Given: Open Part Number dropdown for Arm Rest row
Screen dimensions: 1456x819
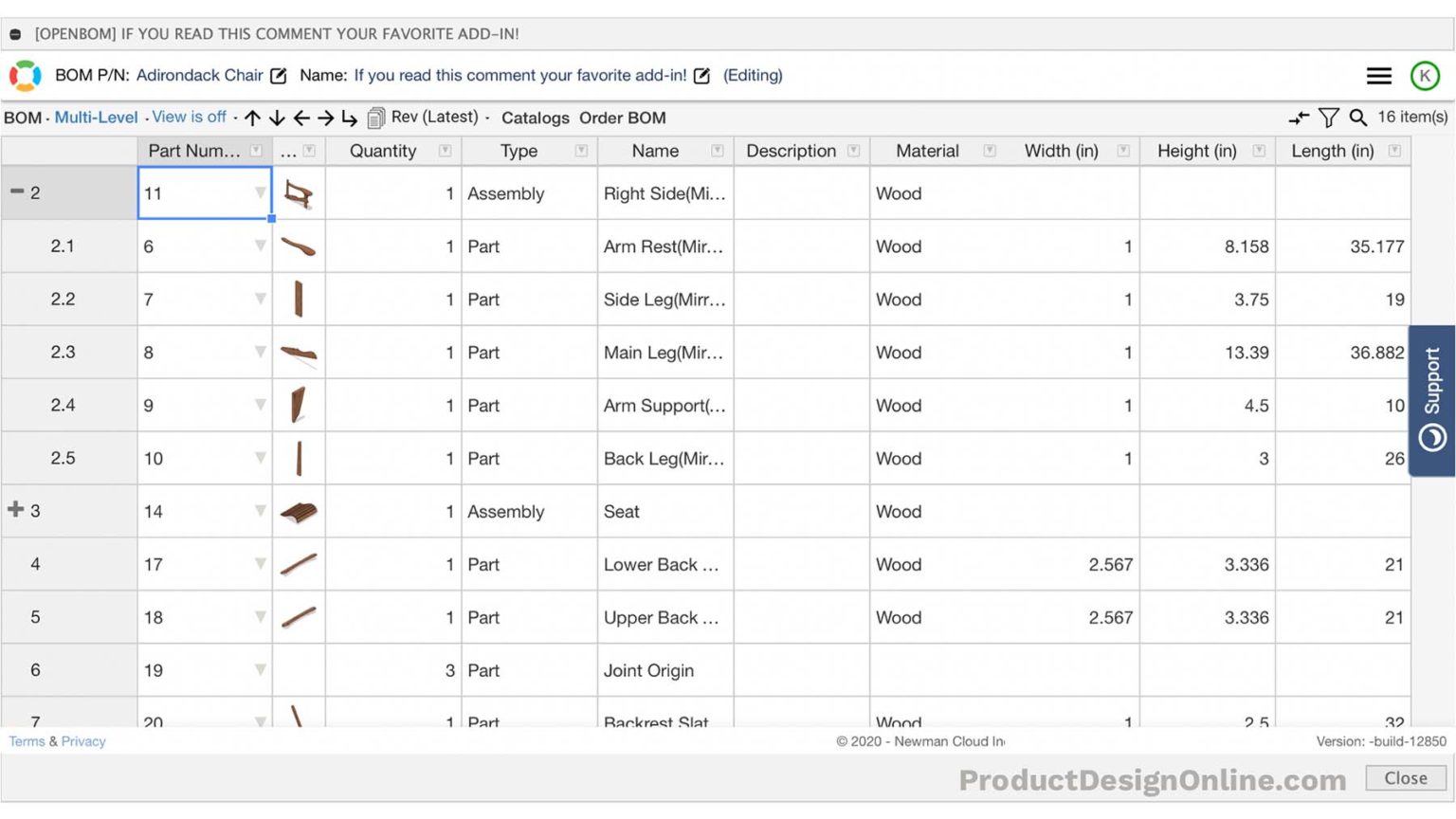Looking at the screenshot, I should pyautogui.click(x=260, y=246).
